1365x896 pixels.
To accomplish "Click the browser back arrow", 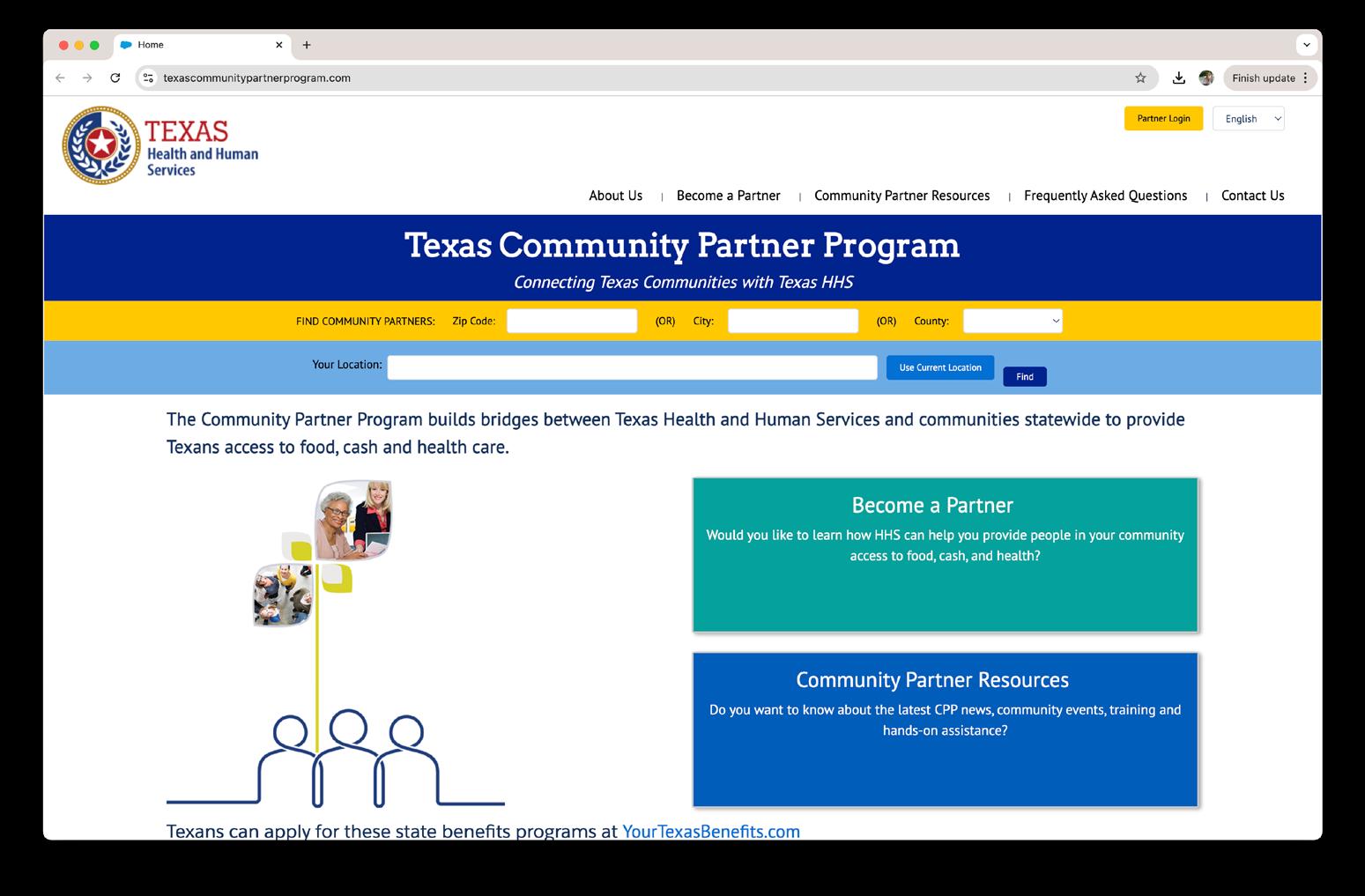I will click(x=60, y=78).
